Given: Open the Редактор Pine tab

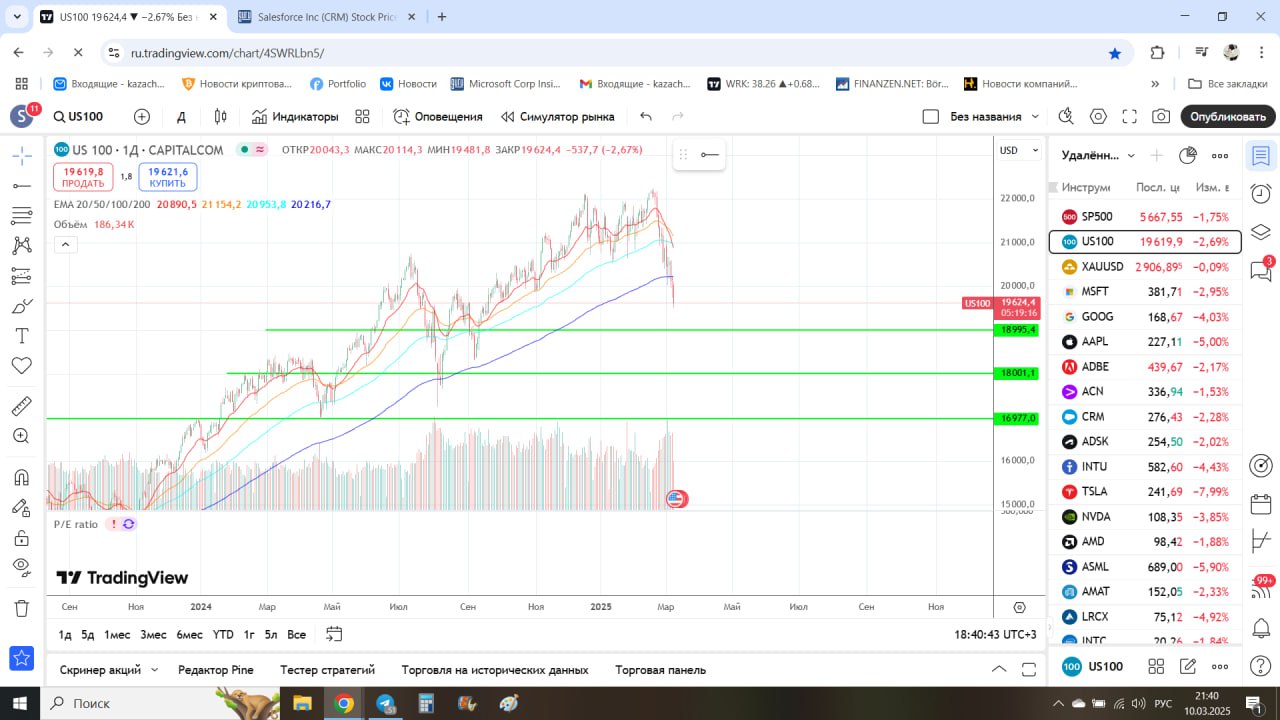Looking at the screenshot, I should coord(216,670).
